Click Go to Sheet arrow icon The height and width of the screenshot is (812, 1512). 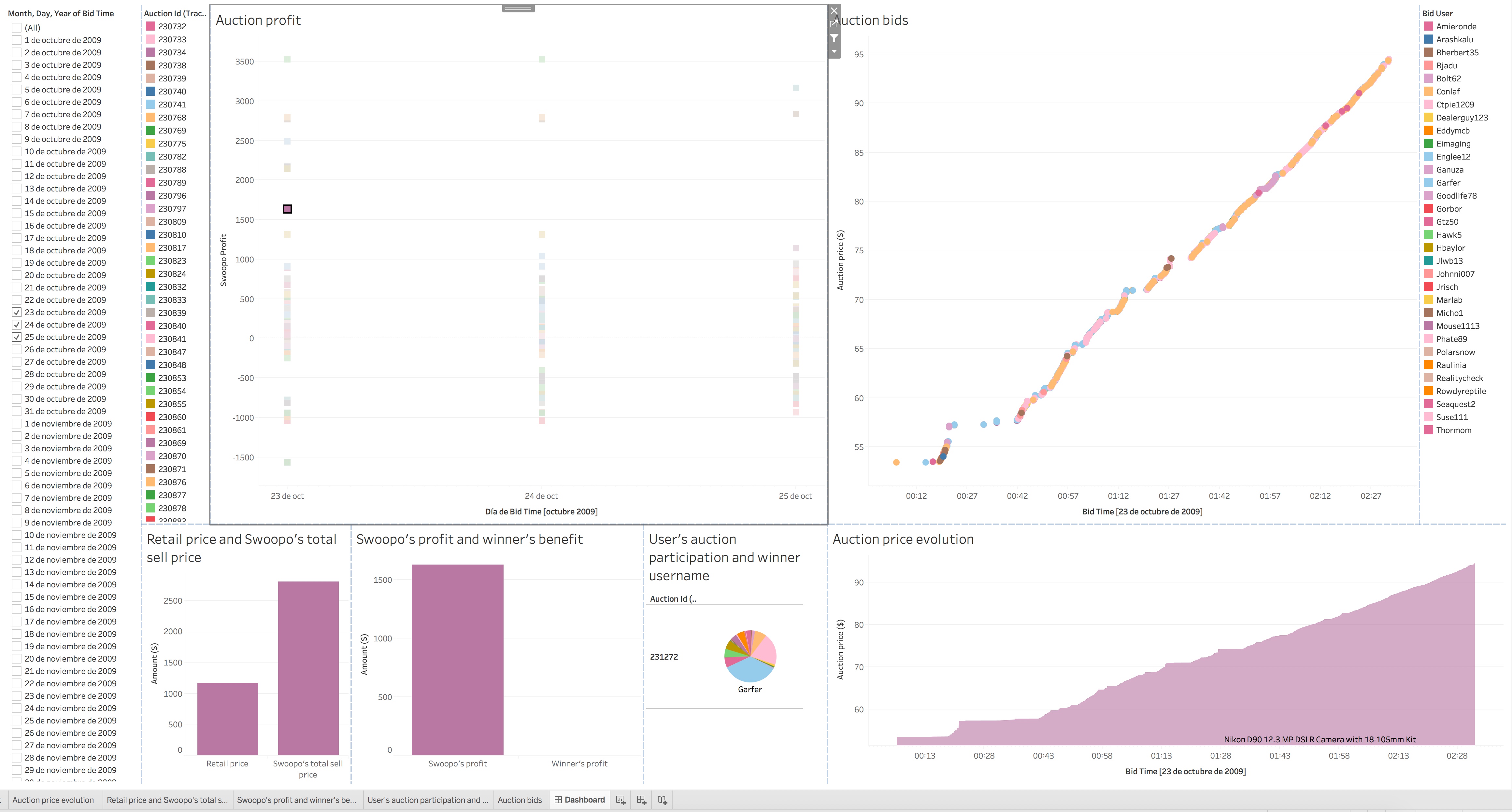(834, 24)
